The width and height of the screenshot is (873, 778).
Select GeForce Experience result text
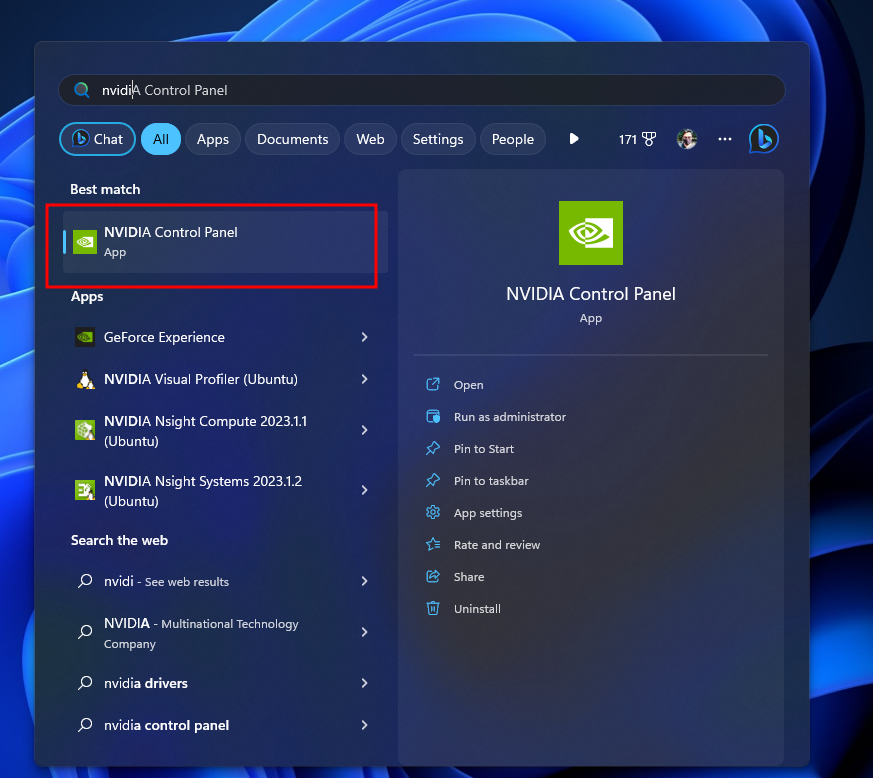pos(164,337)
